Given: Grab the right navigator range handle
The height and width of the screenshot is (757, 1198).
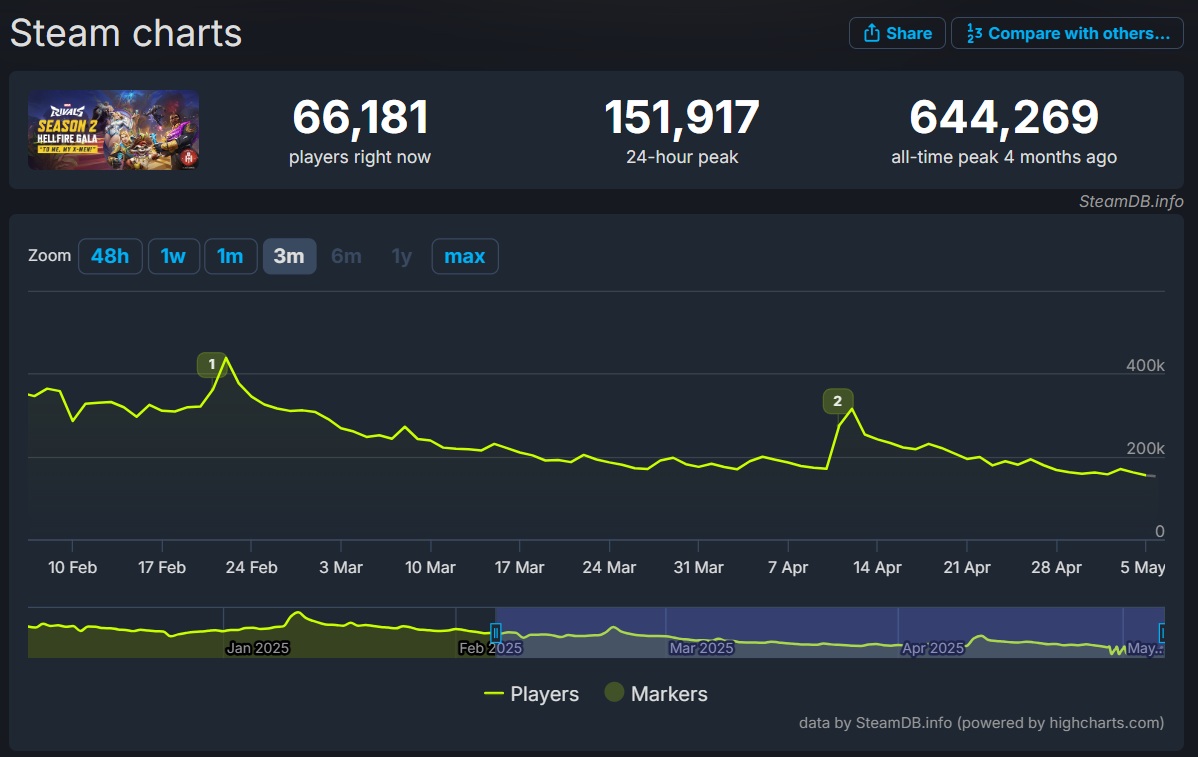Looking at the screenshot, I should coord(1162,632).
